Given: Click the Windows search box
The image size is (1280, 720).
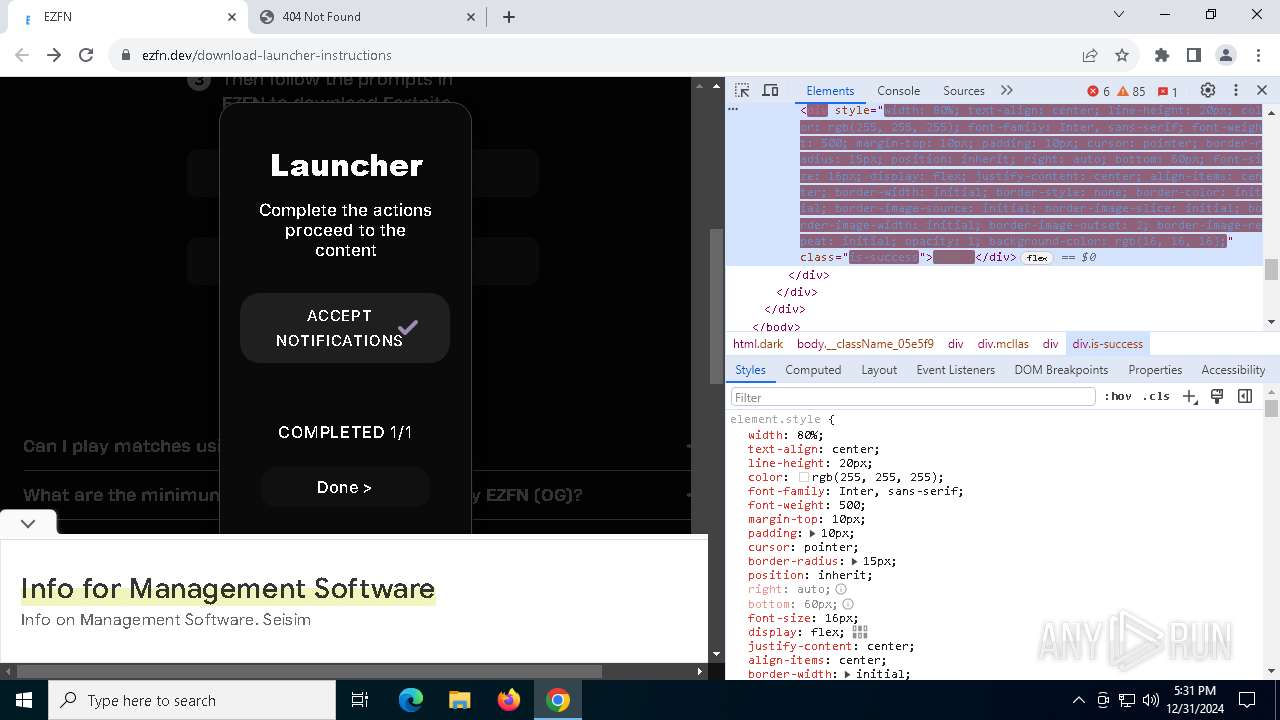Looking at the screenshot, I should 192,700.
